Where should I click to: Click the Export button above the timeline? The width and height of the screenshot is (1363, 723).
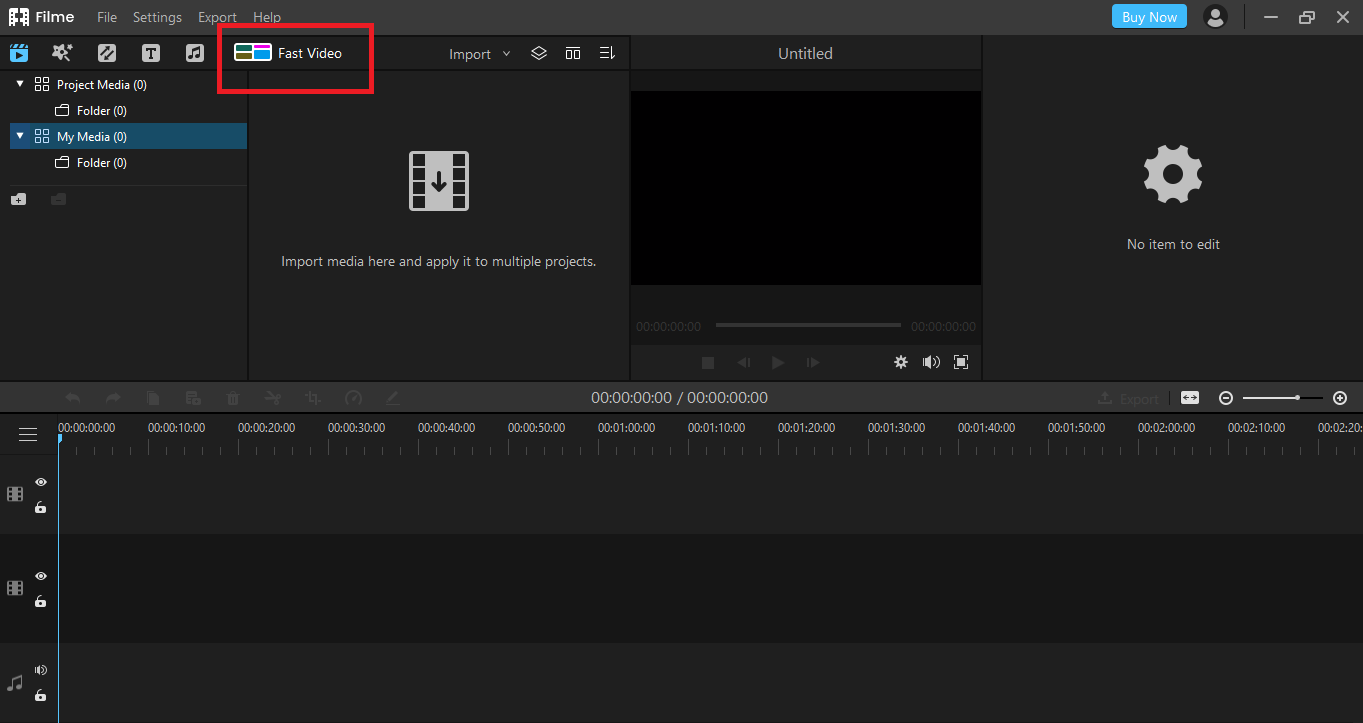pyautogui.click(x=1128, y=397)
